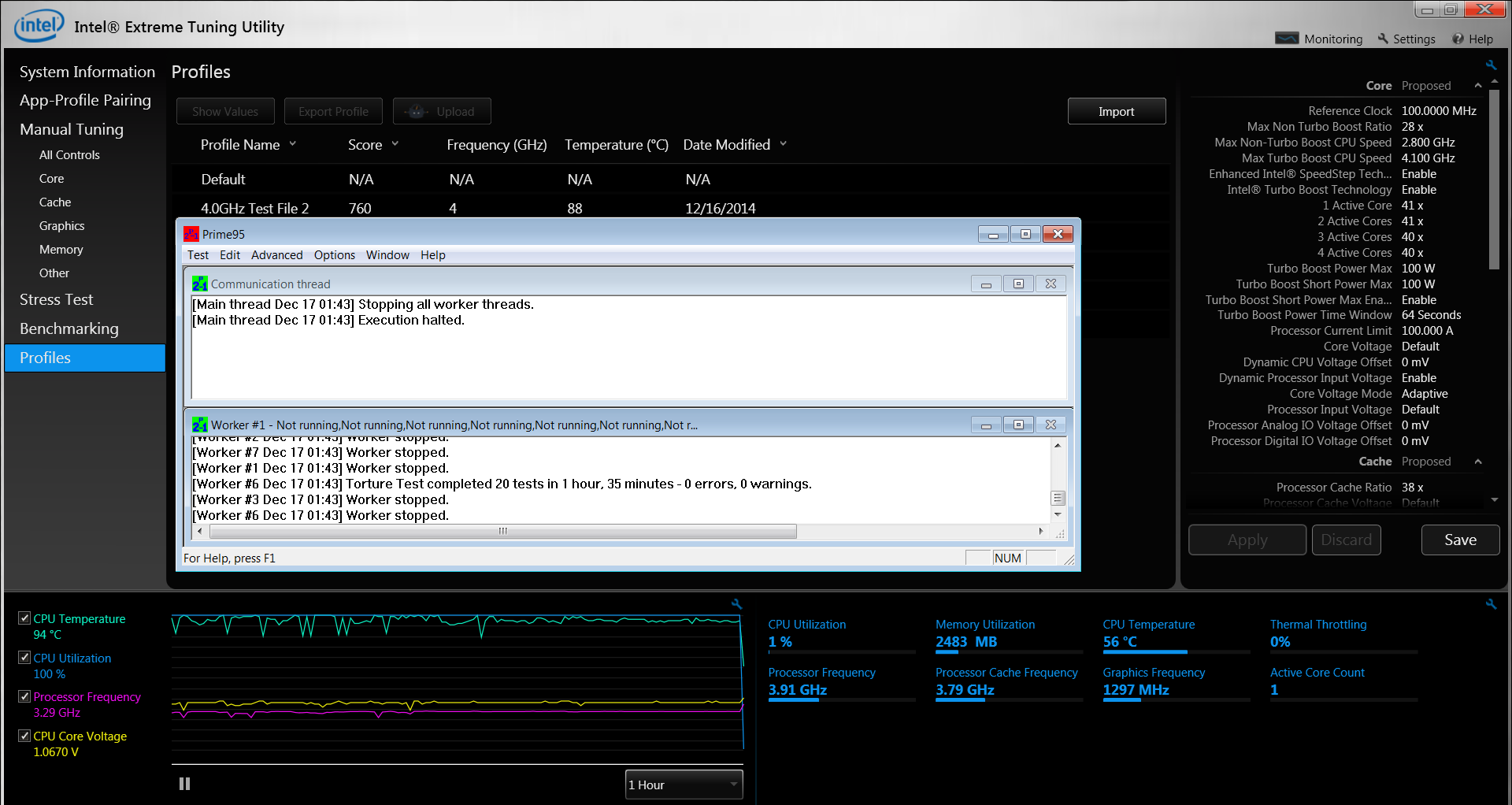Open the Window menu in Prime95
Viewport: 1512px width, 805px height.
point(387,255)
